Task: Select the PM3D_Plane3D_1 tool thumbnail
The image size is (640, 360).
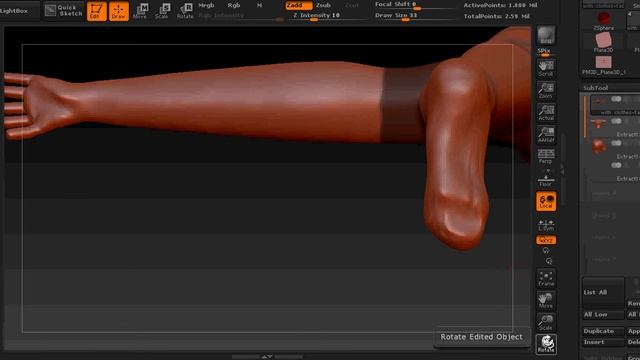Action: (604, 65)
